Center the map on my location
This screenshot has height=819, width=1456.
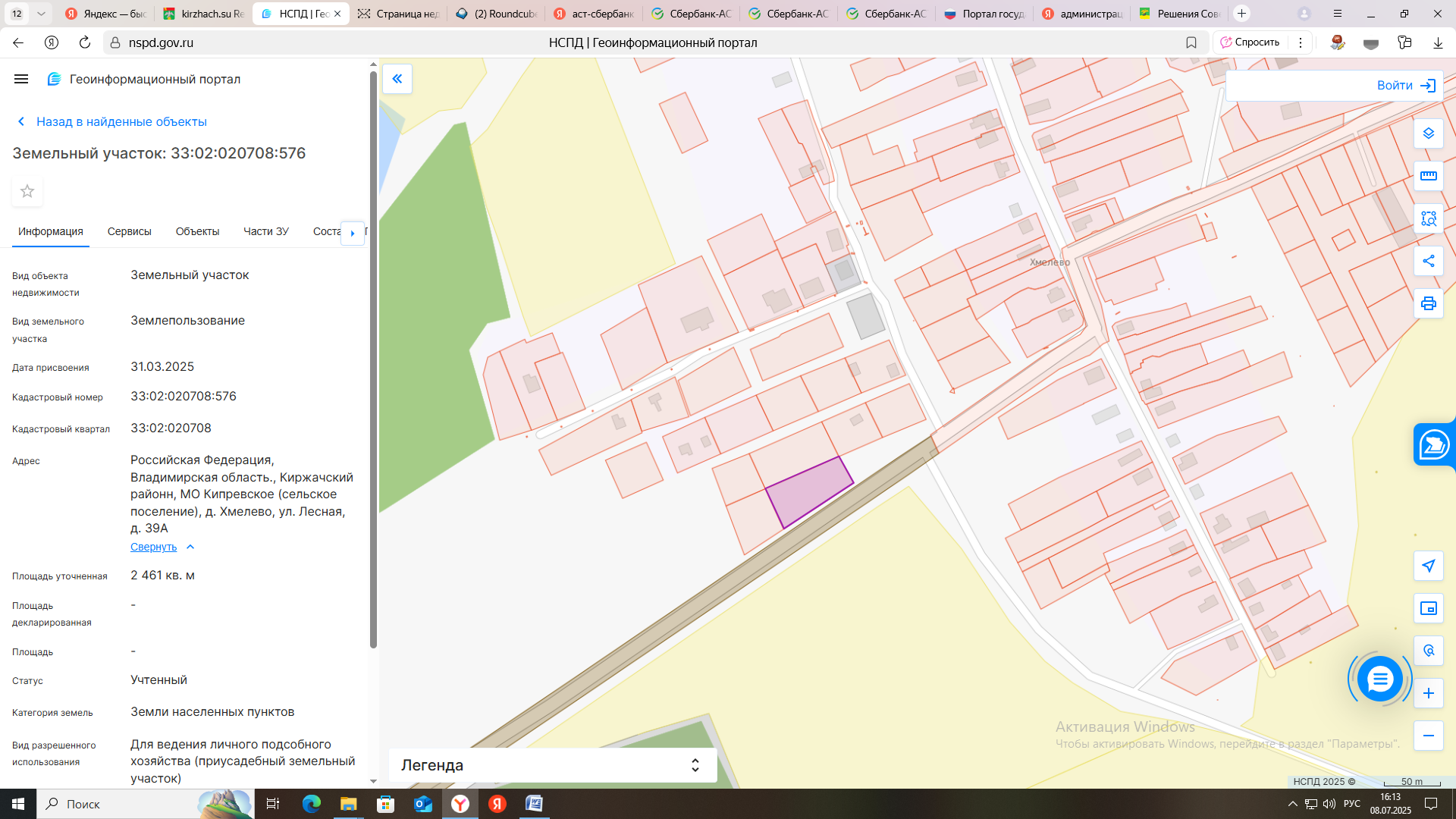(1428, 566)
